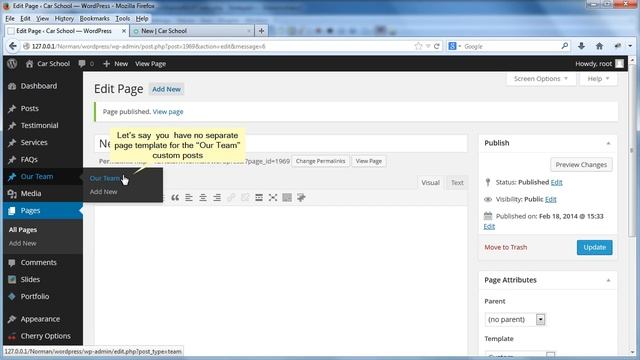Follow the View page notice link
Screen dimensions: 640x360
[x=168, y=111]
